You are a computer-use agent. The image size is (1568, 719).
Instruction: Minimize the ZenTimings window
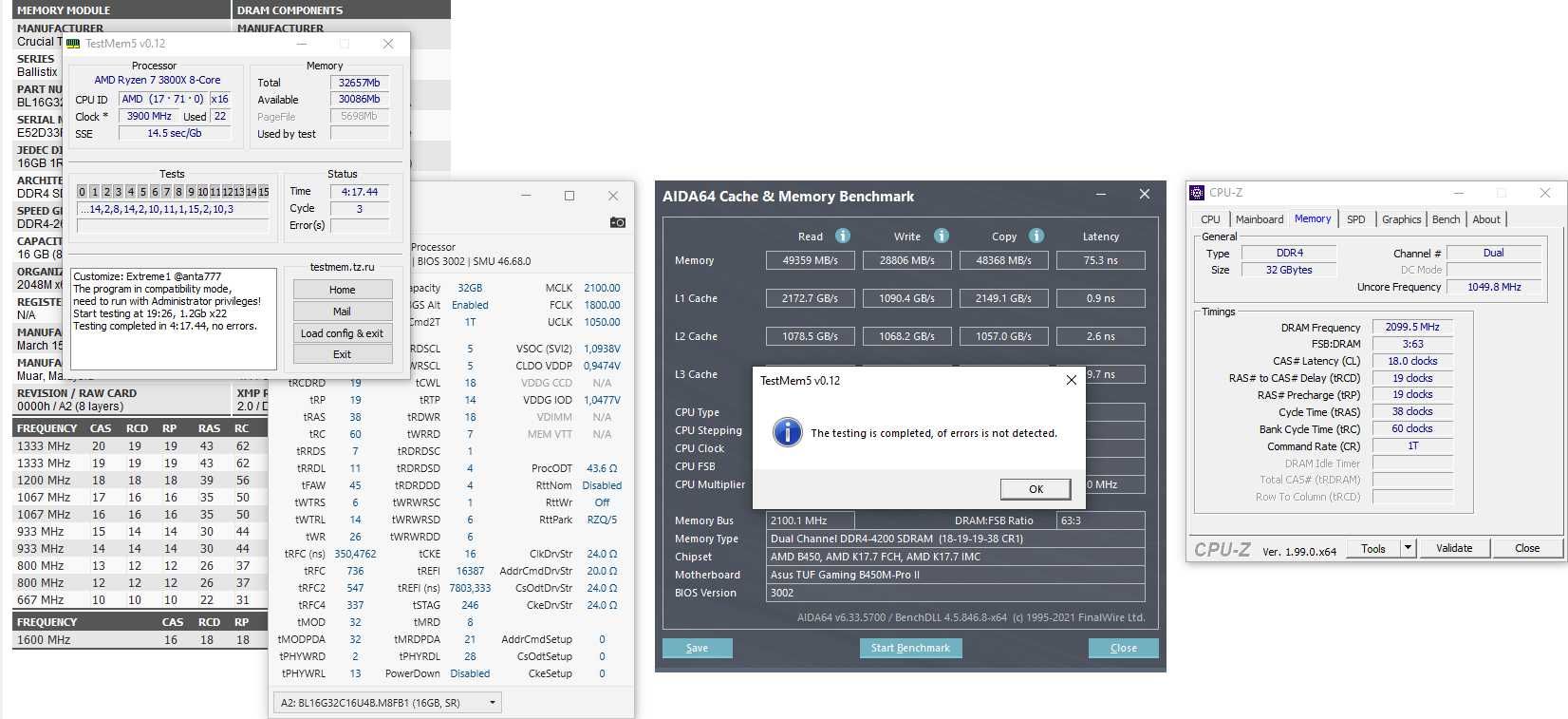coord(527,196)
